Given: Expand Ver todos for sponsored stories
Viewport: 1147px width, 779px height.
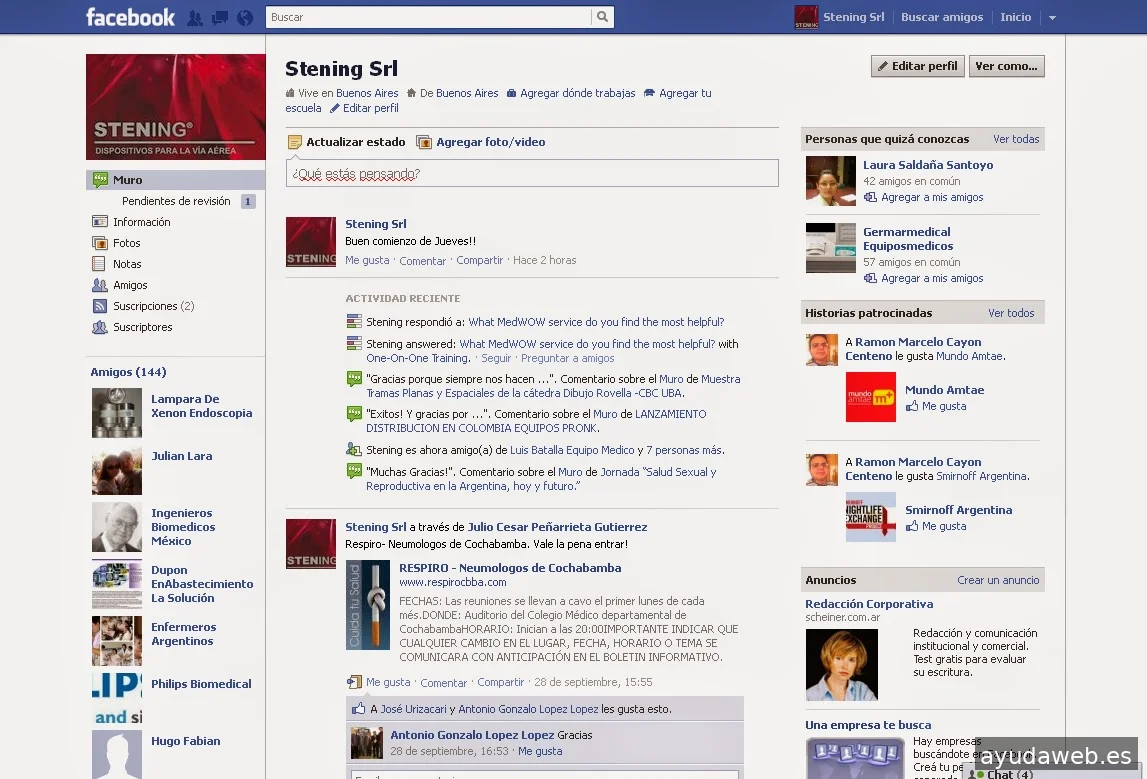Looking at the screenshot, I should [x=1011, y=313].
